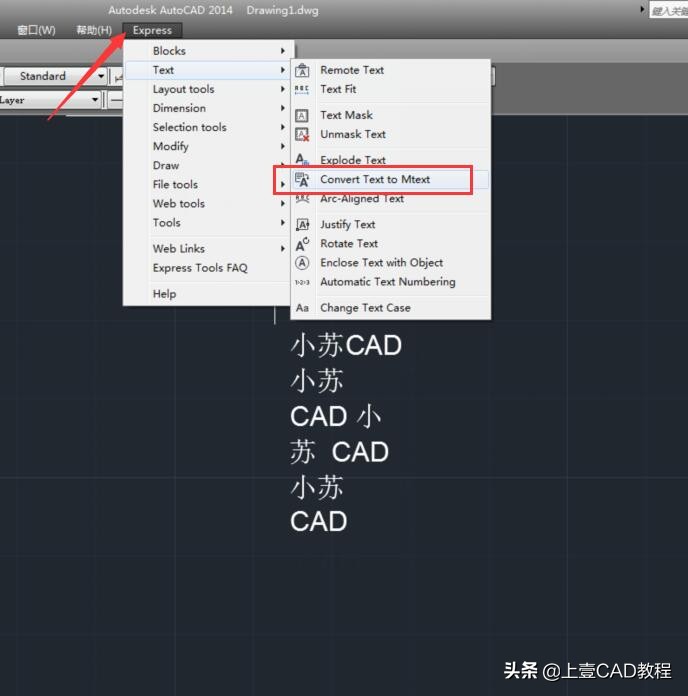Open the 帮助(H) menu

point(94,30)
